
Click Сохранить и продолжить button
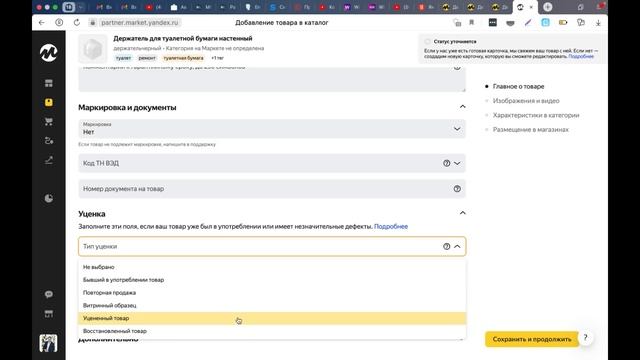click(532, 339)
